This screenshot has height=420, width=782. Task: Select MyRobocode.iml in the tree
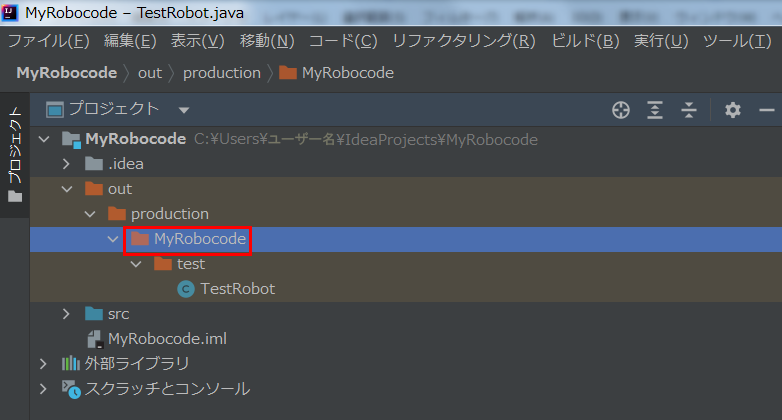point(168,339)
